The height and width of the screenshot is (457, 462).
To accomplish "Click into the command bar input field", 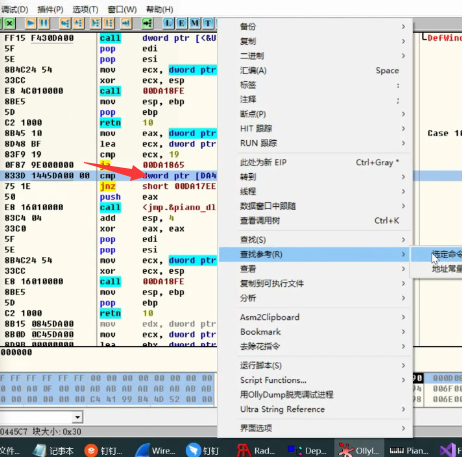I will click(x=36, y=417).
